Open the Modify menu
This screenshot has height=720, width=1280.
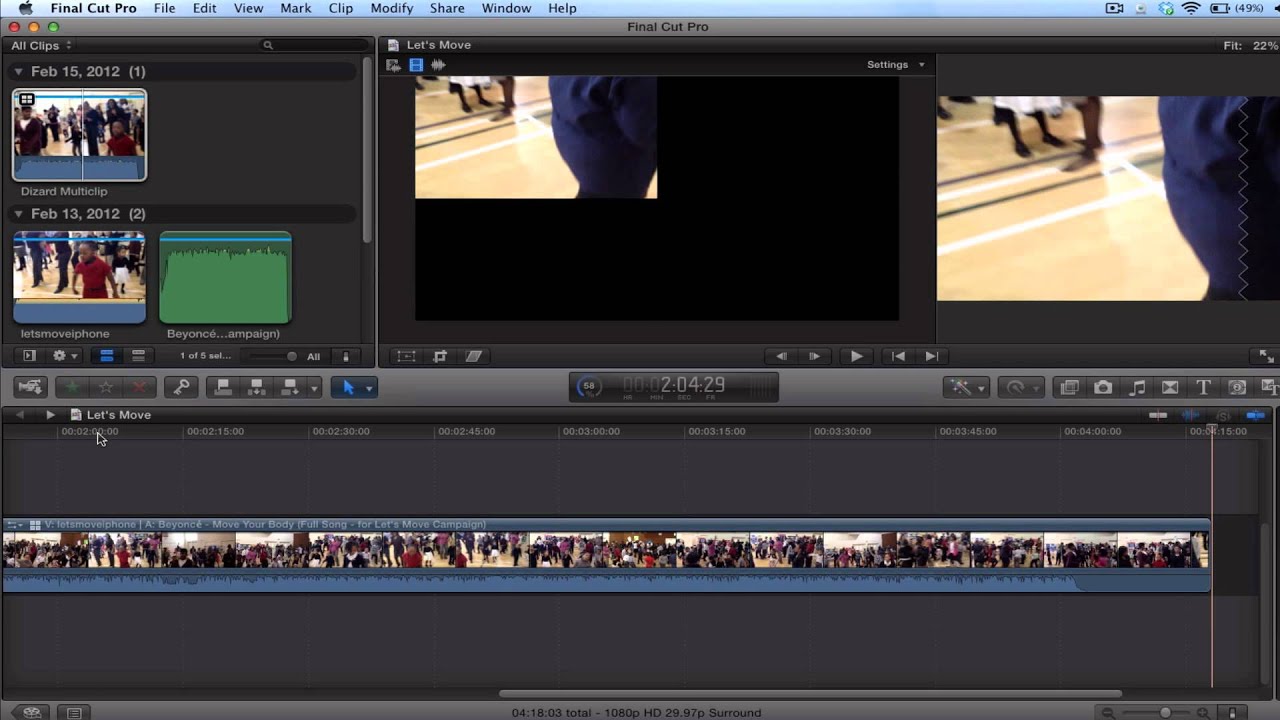click(x=391, y=8)
